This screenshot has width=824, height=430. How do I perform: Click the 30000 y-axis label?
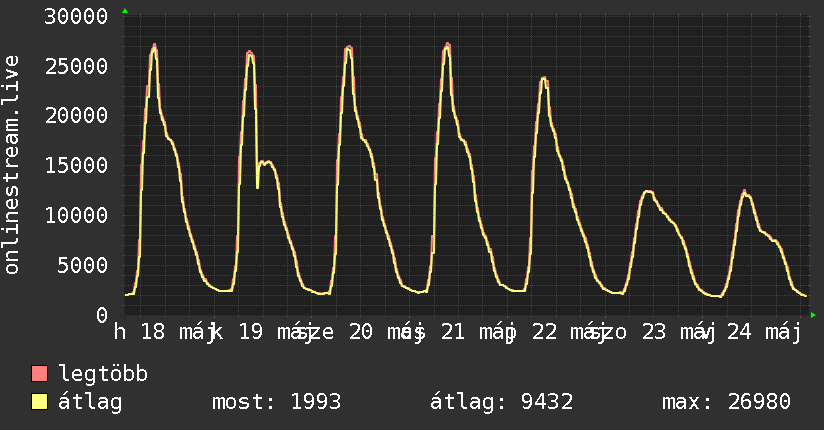point(76,16)
